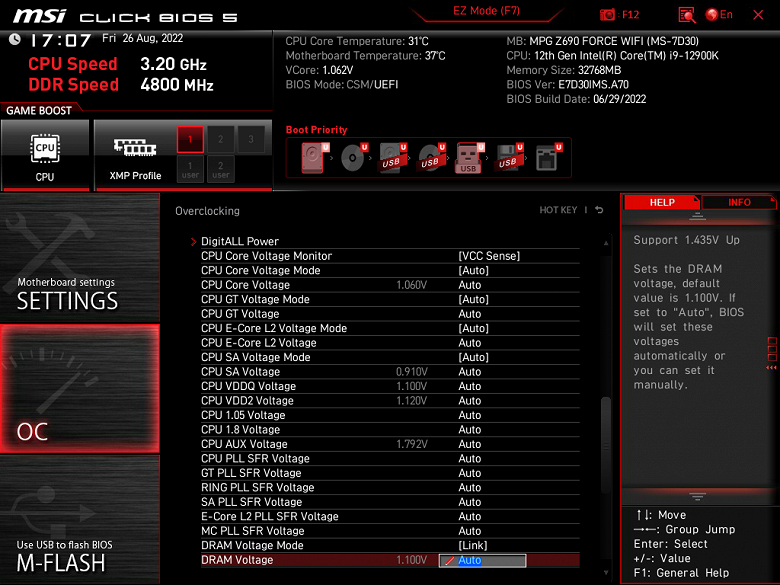Change language via the globe En icon
The height and width of the screenshot is (585, 780).
click(719, 15)
